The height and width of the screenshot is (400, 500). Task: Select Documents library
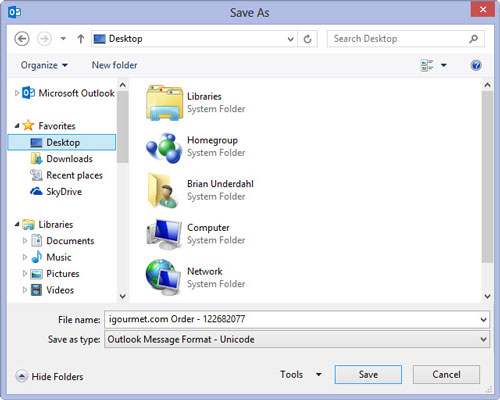coord(62,241)
